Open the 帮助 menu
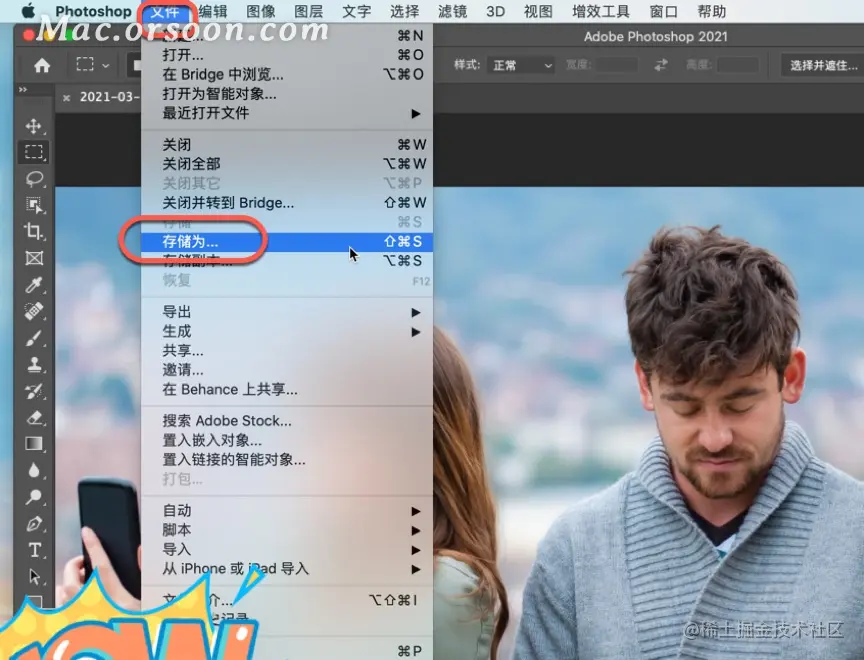864x660 pixels. tap(711, 11)
